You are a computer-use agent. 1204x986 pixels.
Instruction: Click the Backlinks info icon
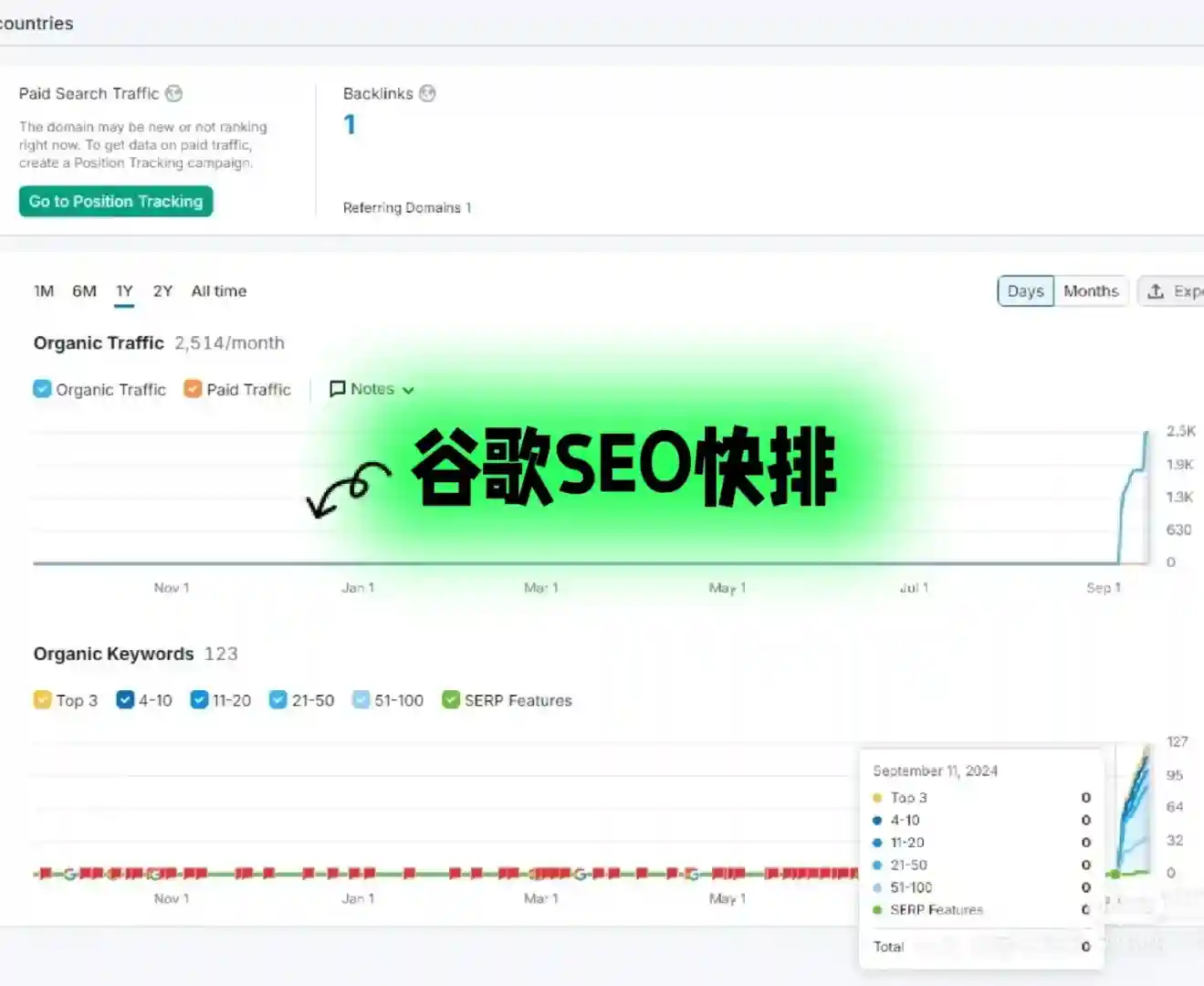coord(428,93)
